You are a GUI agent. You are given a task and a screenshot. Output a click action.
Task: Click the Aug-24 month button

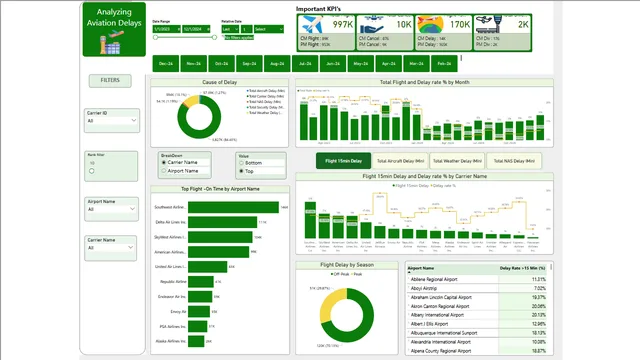[277, 64]
